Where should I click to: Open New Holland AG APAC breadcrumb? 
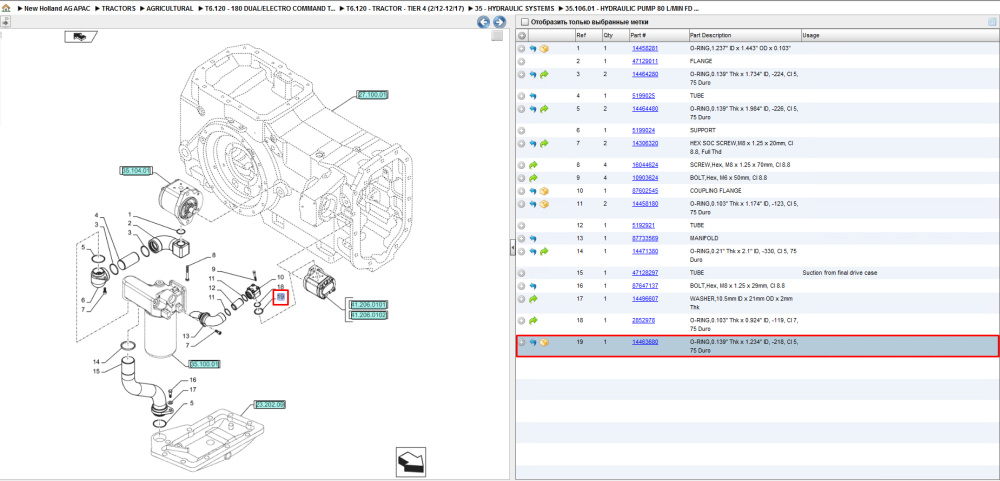tap(57, 9)
